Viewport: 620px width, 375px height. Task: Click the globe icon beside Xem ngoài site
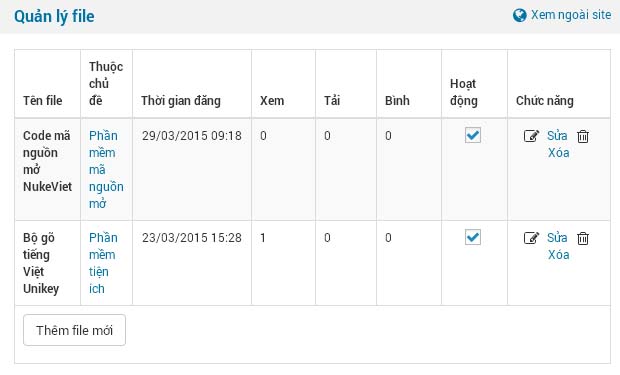pos(520,15)
